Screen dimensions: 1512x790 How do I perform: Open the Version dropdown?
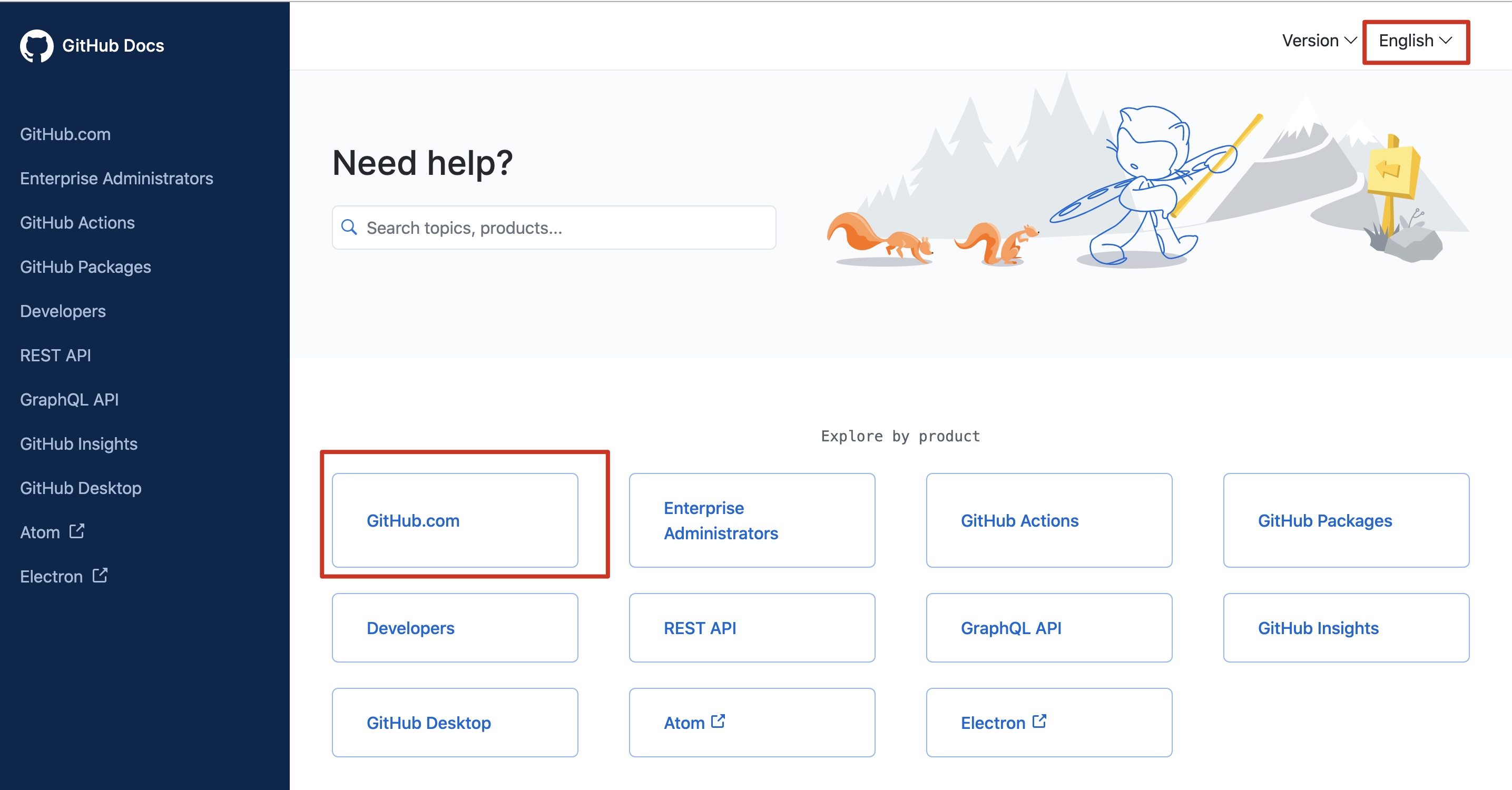(x=1318, y=41)
